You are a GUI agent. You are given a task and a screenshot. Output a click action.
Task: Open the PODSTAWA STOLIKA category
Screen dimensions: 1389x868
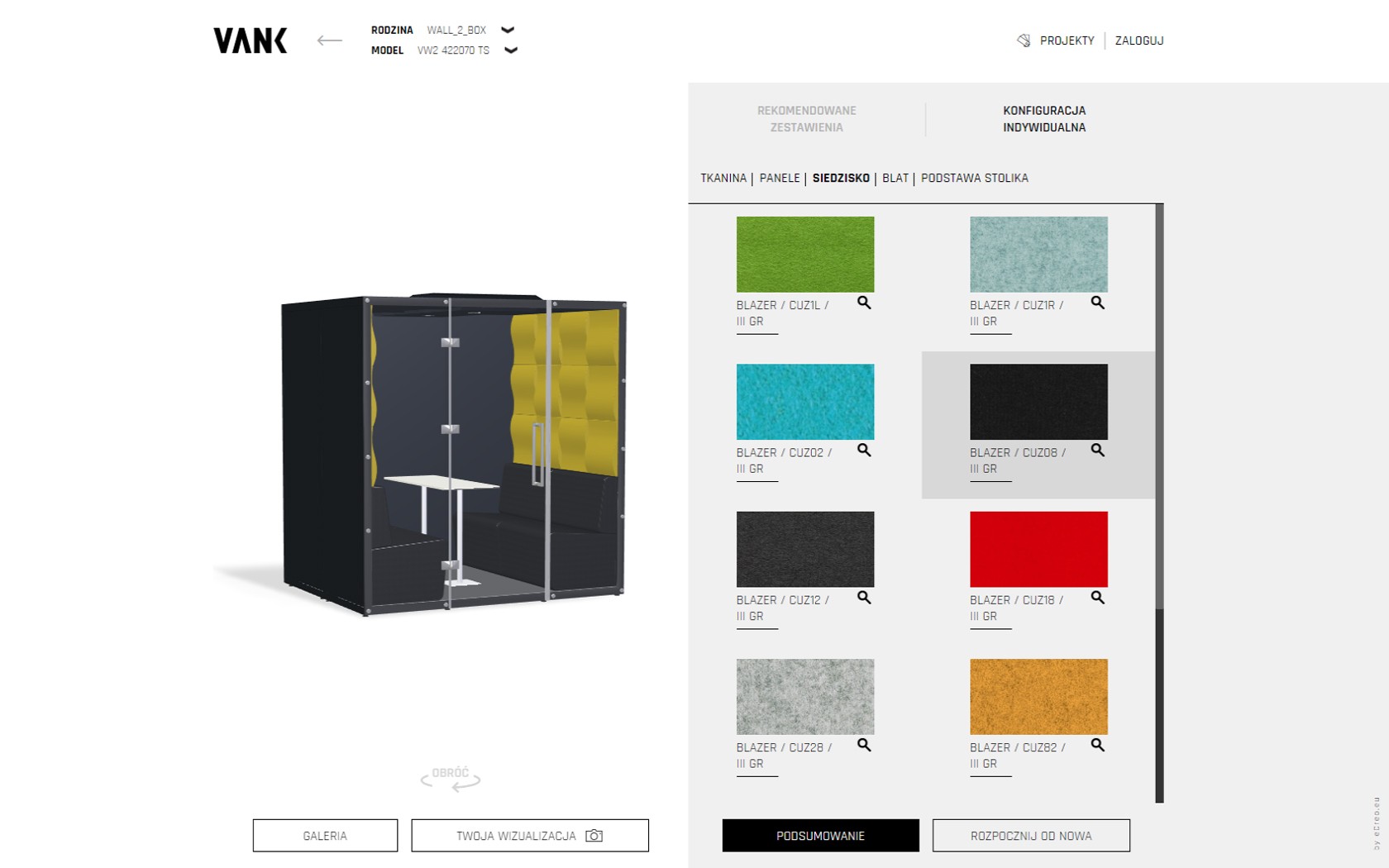(x=974, y=178)
